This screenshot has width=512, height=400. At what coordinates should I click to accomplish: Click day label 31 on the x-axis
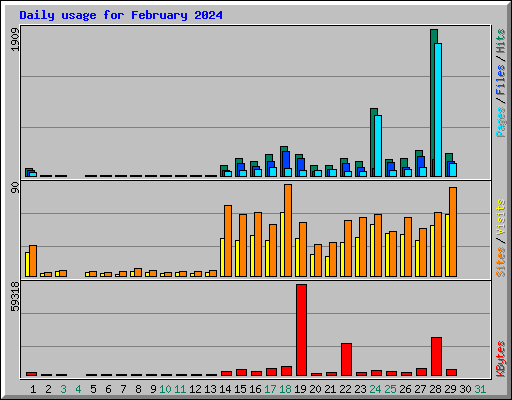click(480, 389)
